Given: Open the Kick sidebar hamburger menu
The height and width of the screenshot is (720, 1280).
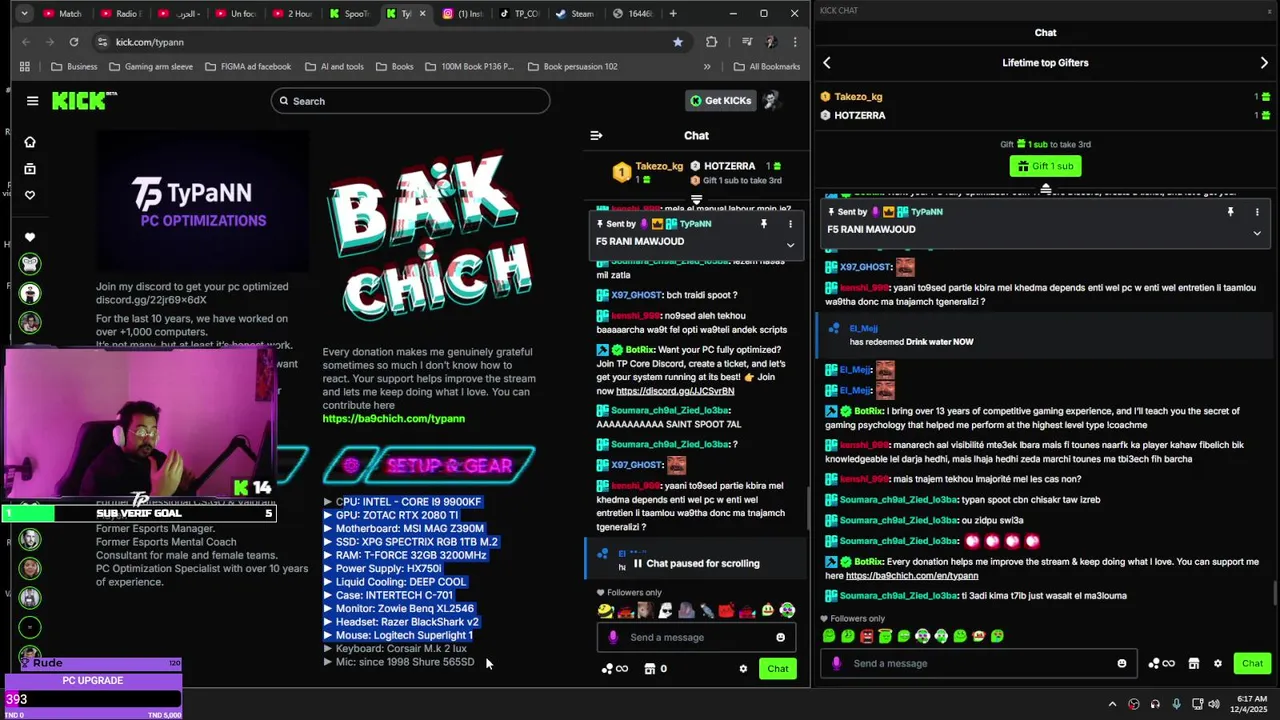Looking at the screenshot, I should (32, 101).
